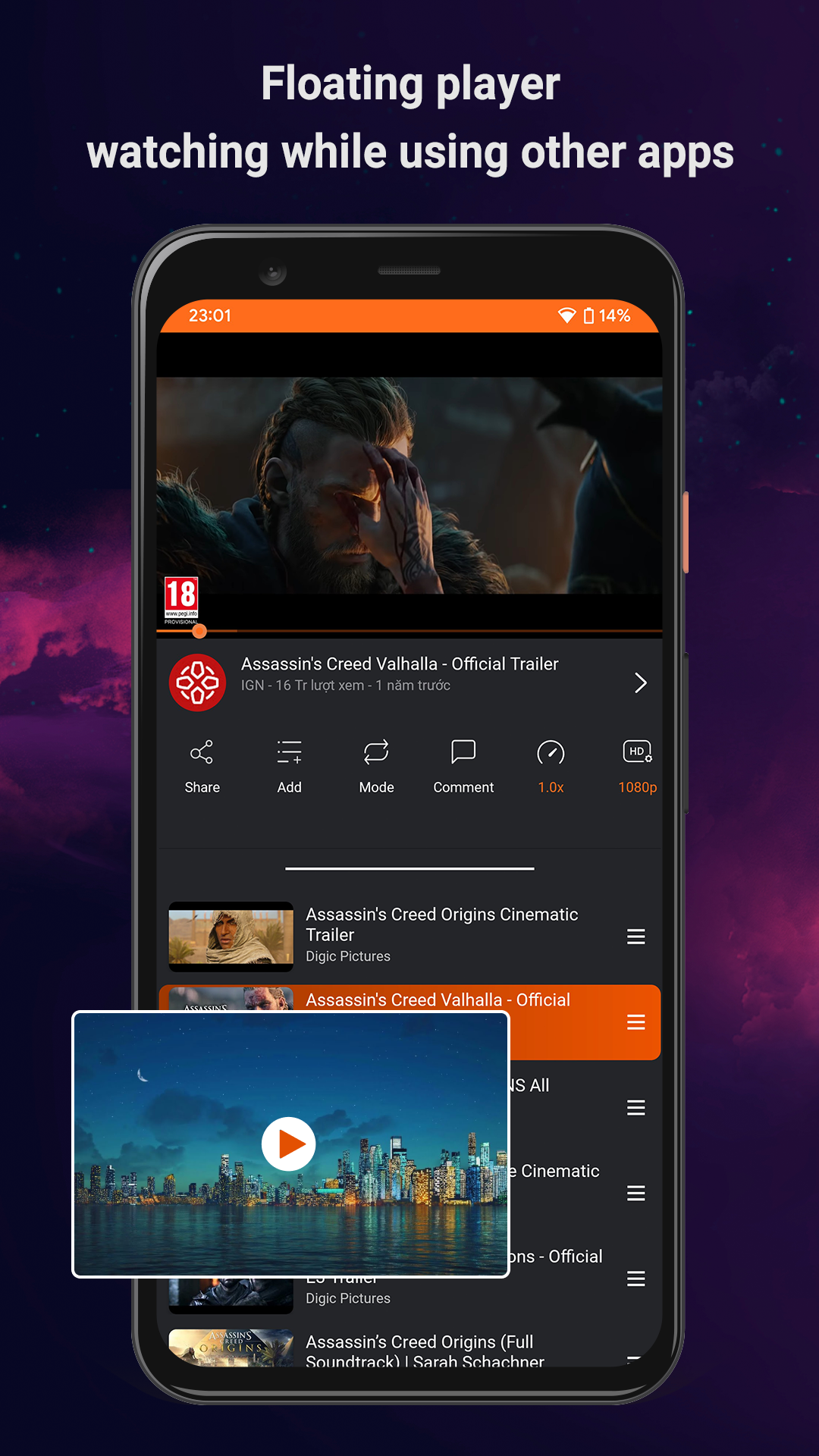Tap the Origins Full Soundtrack thumbnail

coord(231,1348)
